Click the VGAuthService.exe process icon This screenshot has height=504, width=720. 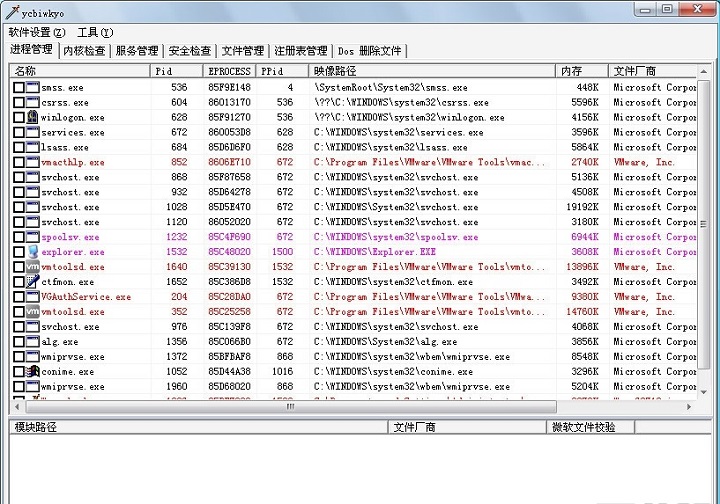coord(33,297)
